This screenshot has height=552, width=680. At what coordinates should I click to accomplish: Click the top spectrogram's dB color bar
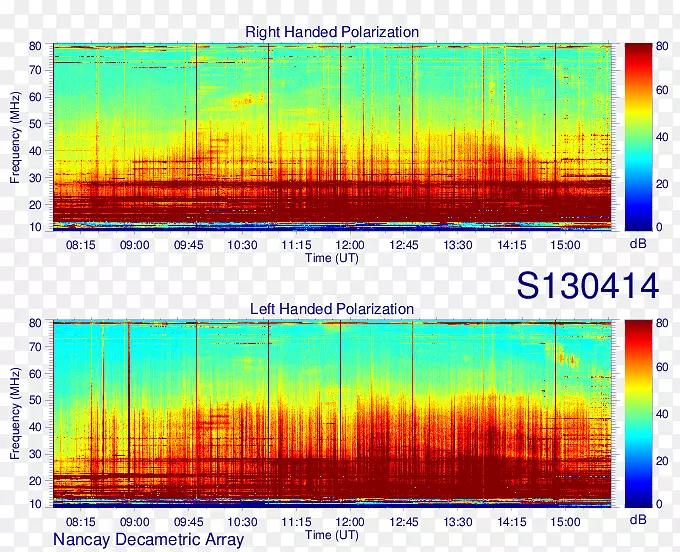(x=637, y=136)
